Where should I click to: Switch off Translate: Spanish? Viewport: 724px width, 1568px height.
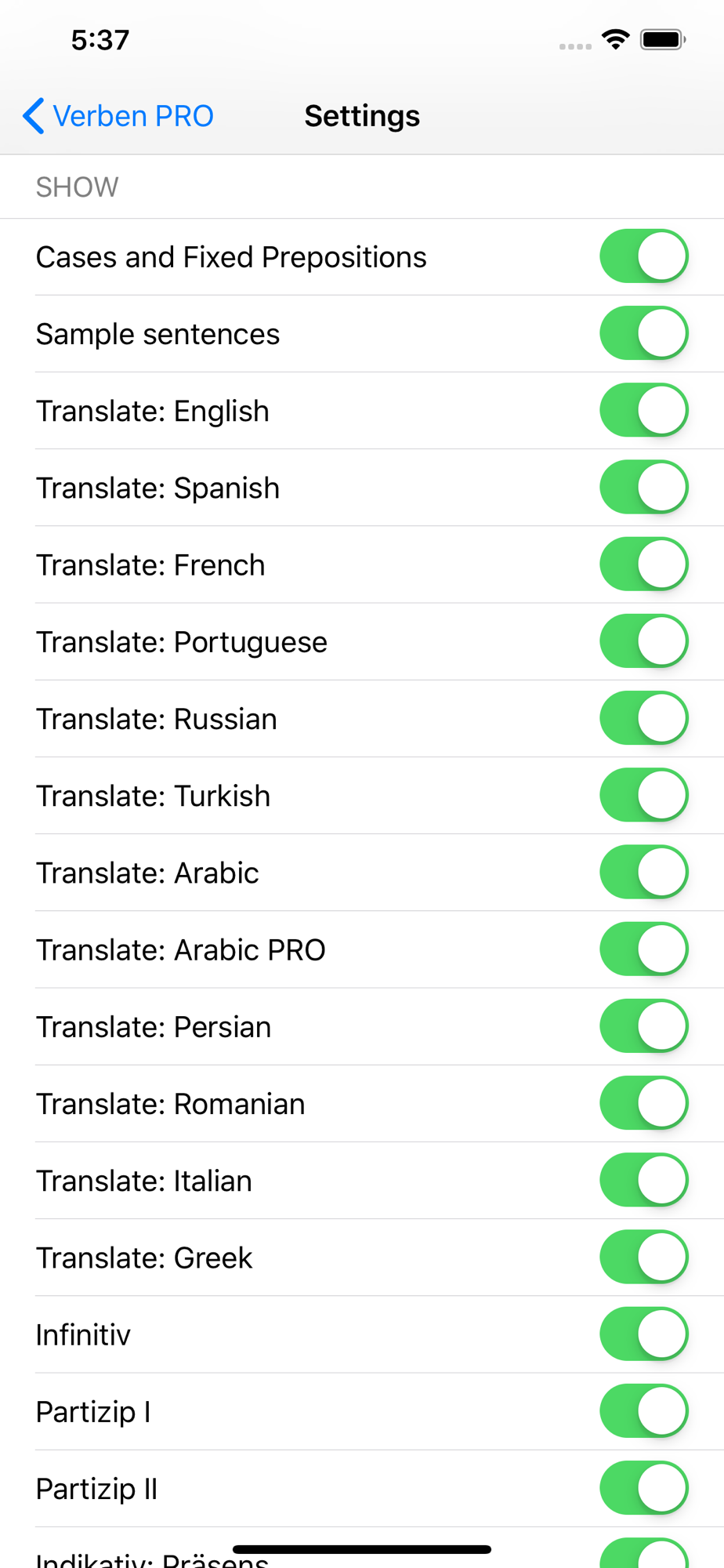(x=644, y=487)
